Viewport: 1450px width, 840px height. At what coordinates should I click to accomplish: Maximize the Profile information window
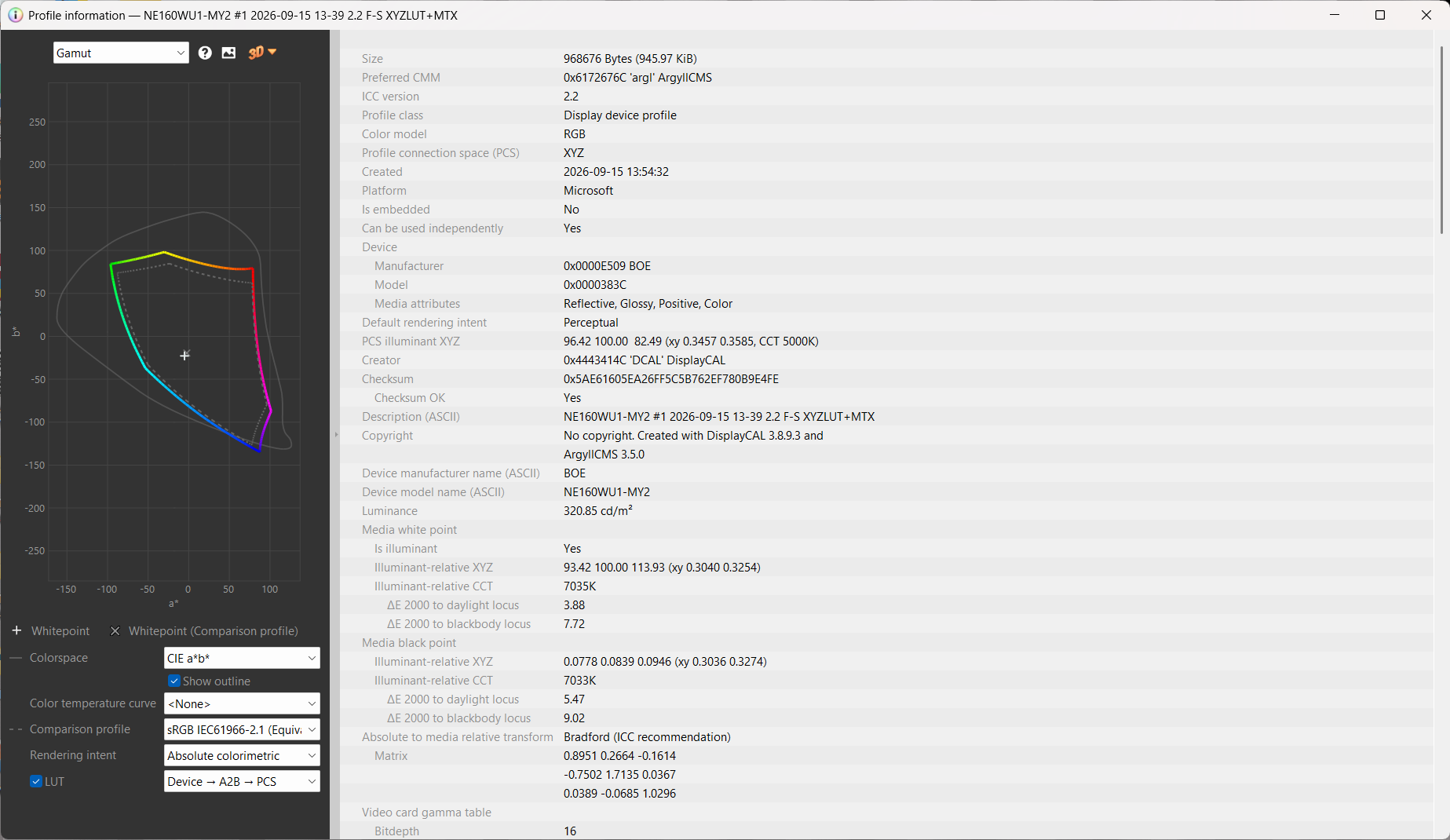pos(1380,15)
